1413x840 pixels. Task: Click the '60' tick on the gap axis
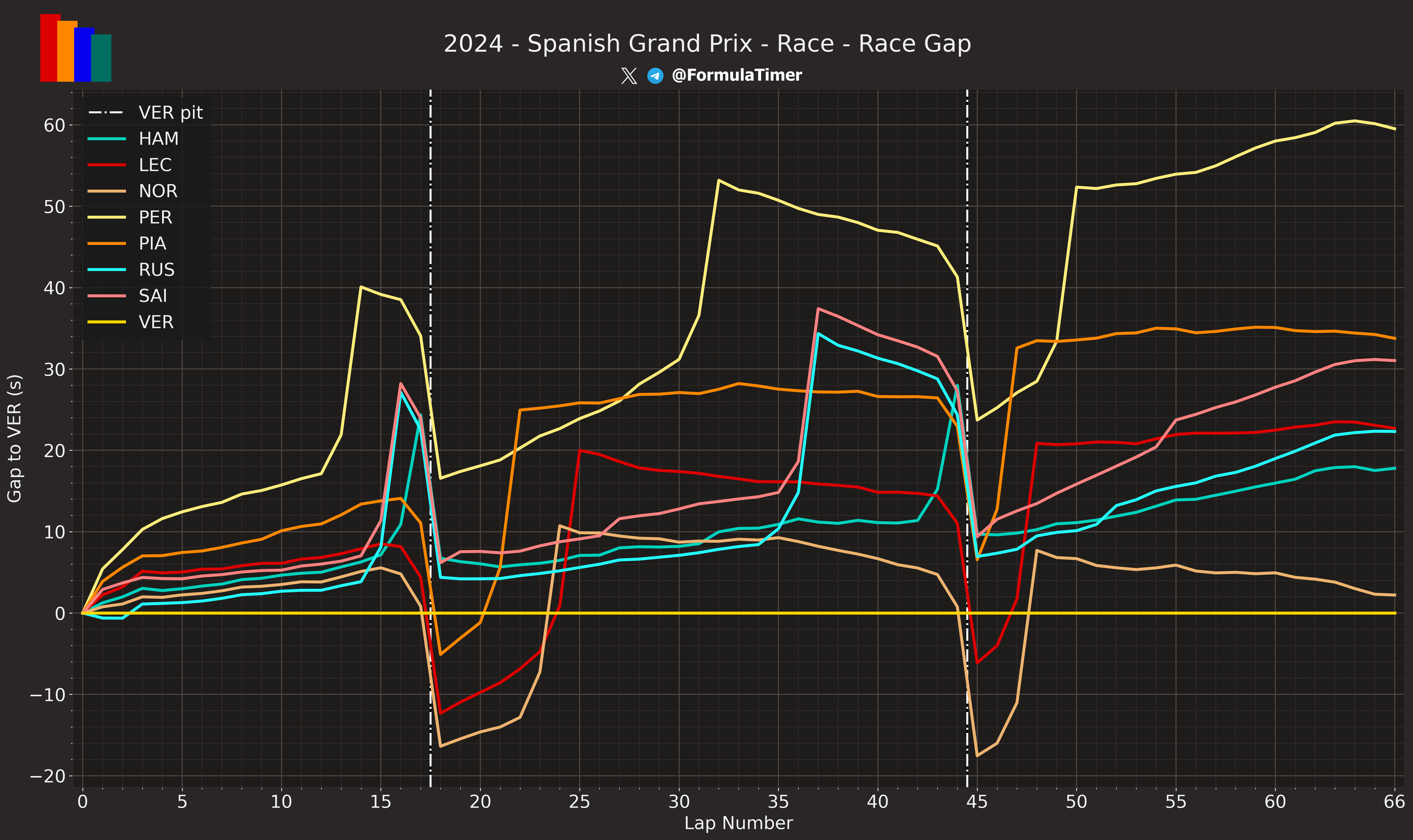55,125
